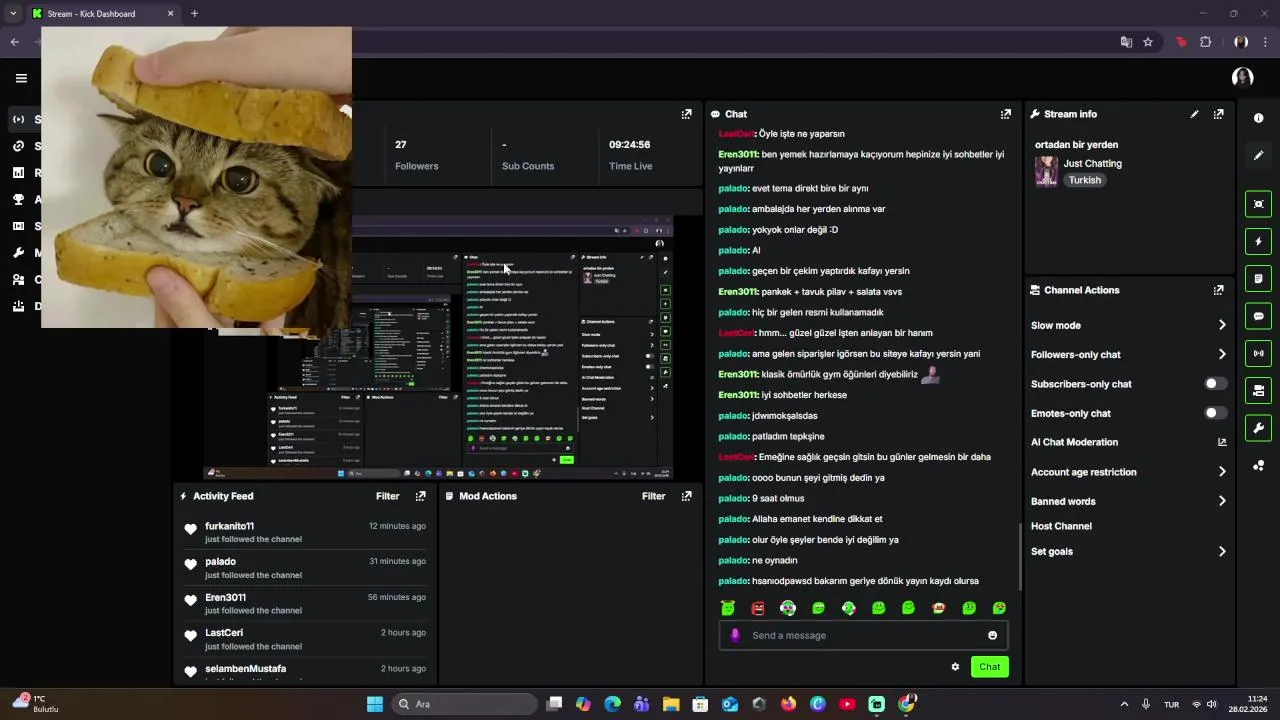
Task: Click the Just Chatting category
Action: [1092, 163]
